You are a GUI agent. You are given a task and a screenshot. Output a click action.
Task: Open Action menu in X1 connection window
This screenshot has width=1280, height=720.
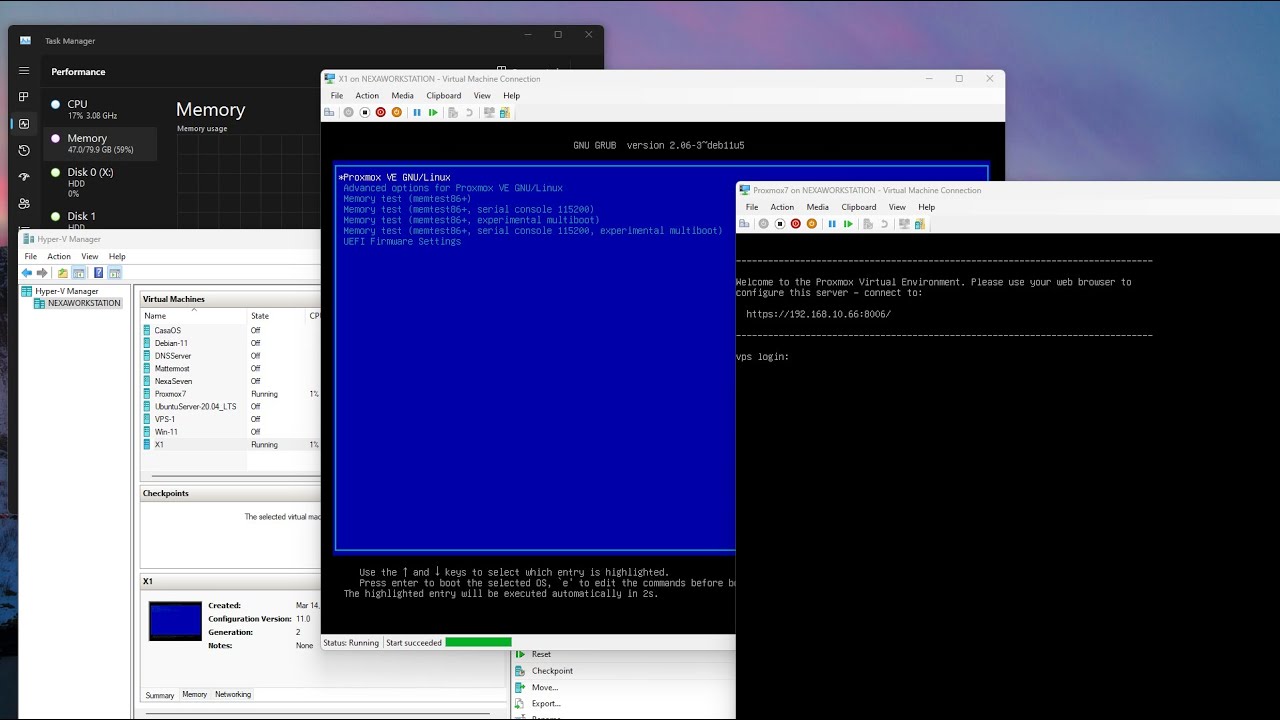(367, 96)
